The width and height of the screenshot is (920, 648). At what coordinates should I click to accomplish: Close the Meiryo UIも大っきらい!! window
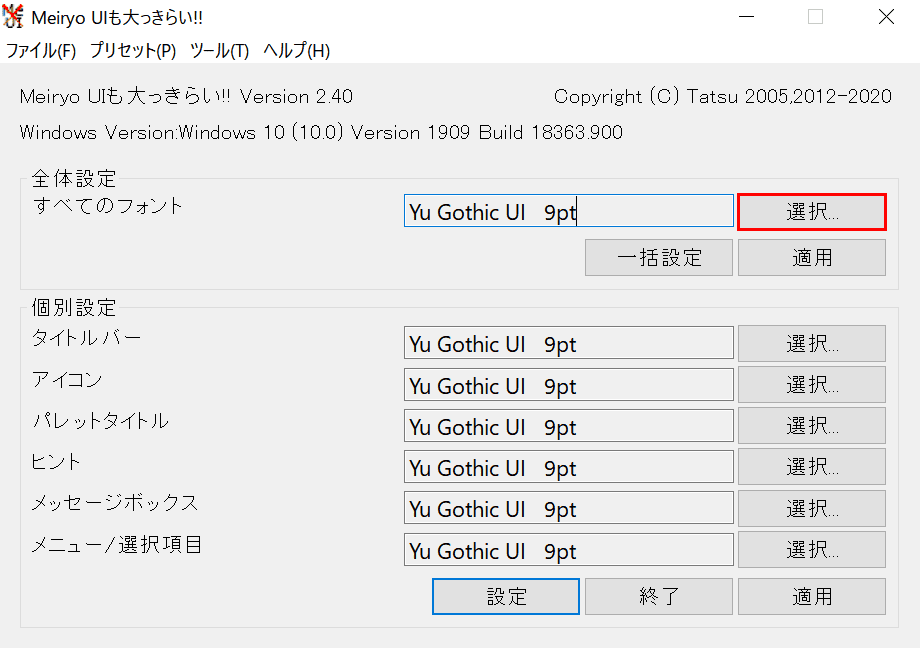pyautogui.click(x=886, y=16)
